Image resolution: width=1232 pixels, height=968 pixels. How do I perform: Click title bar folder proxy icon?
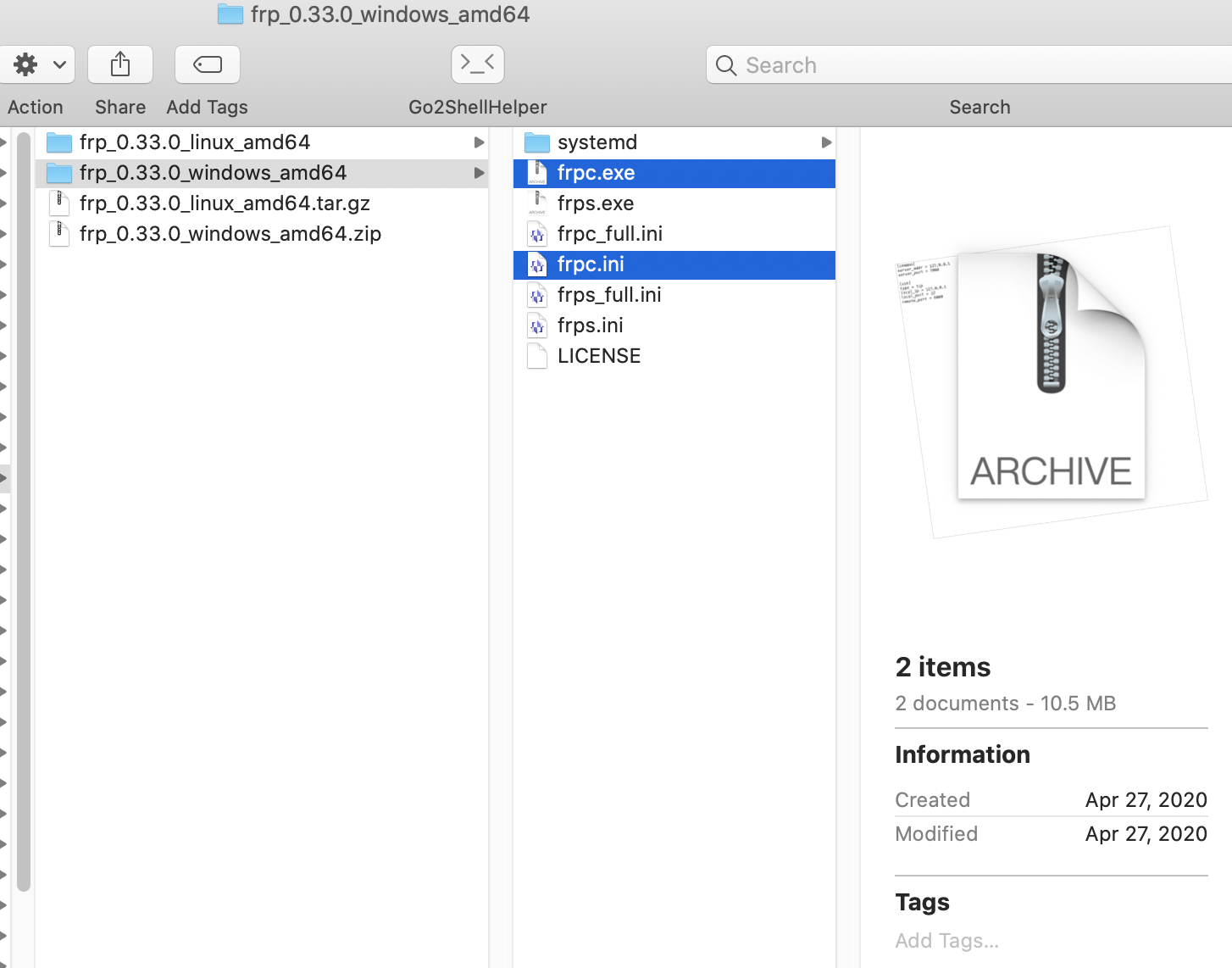[x=230, y=14]
